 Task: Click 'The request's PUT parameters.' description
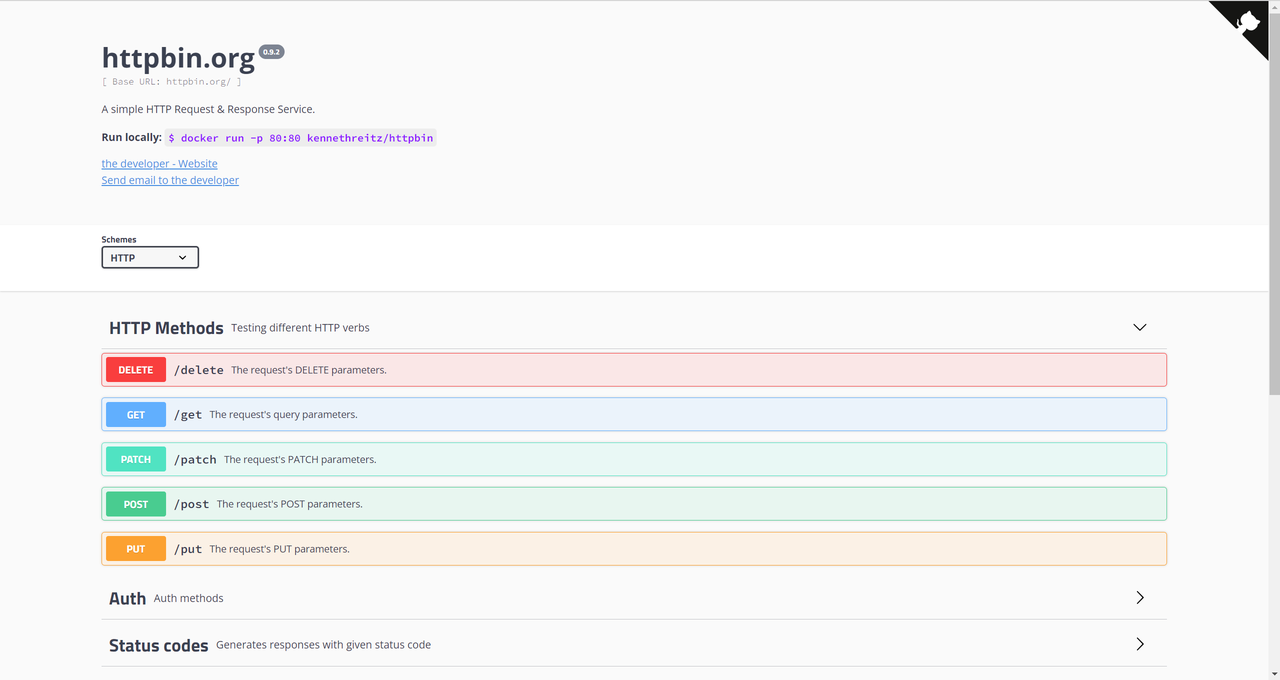(279, 550)
